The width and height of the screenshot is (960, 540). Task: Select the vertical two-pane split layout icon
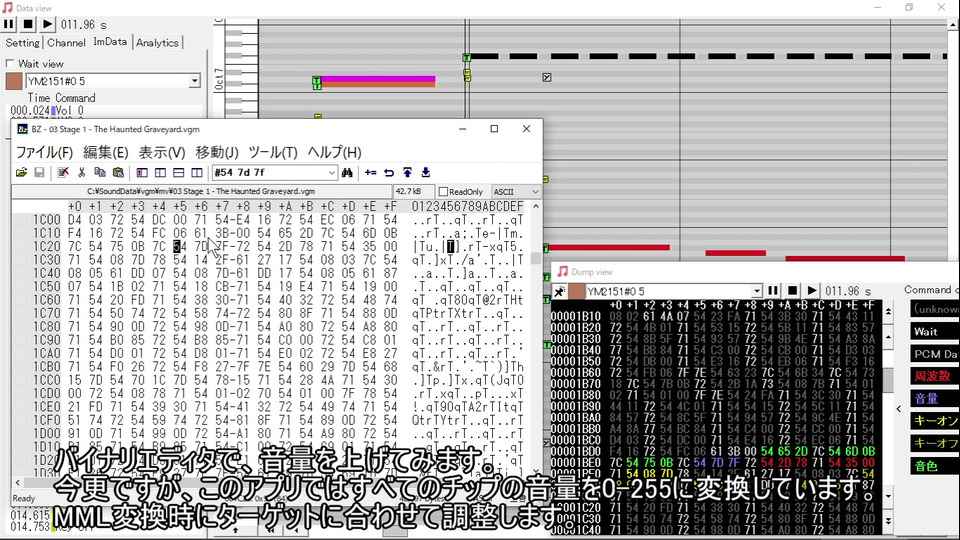tap(160, 173)
